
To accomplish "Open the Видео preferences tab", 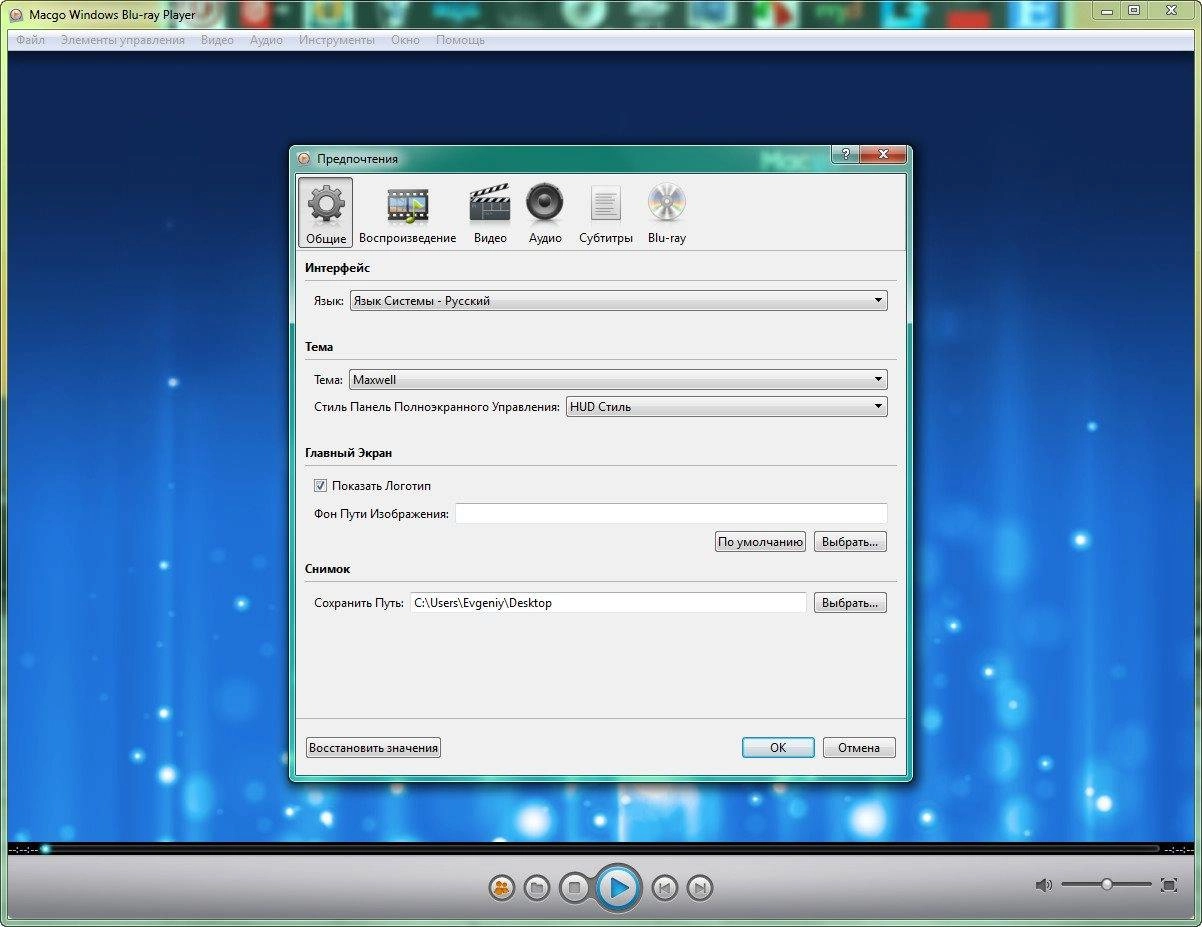I will [490, 213].
